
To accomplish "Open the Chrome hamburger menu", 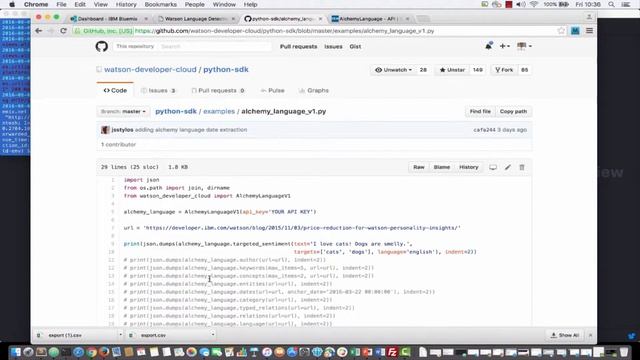I will pos(589,31).
